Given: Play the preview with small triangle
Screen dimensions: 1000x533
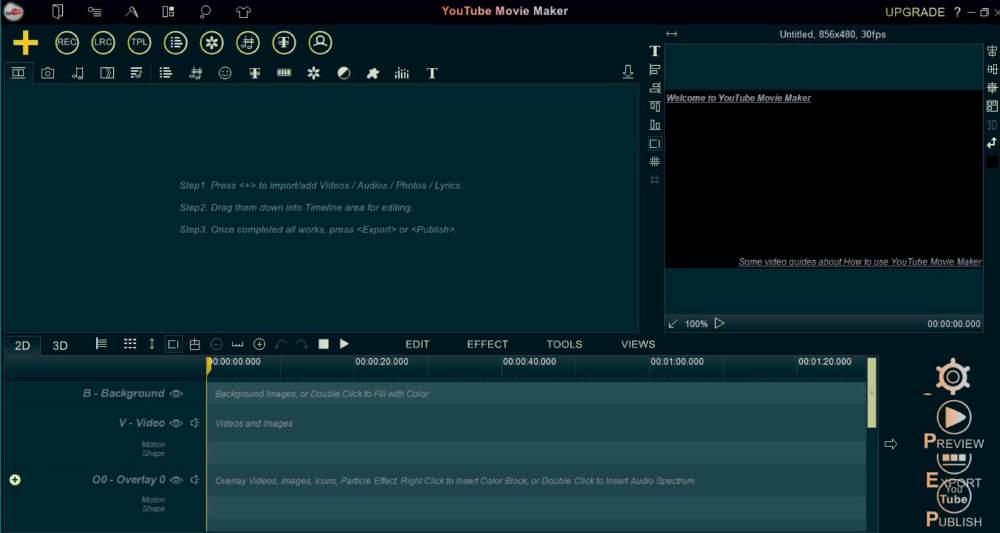Looking at the screenshot, I should [719, 323].
